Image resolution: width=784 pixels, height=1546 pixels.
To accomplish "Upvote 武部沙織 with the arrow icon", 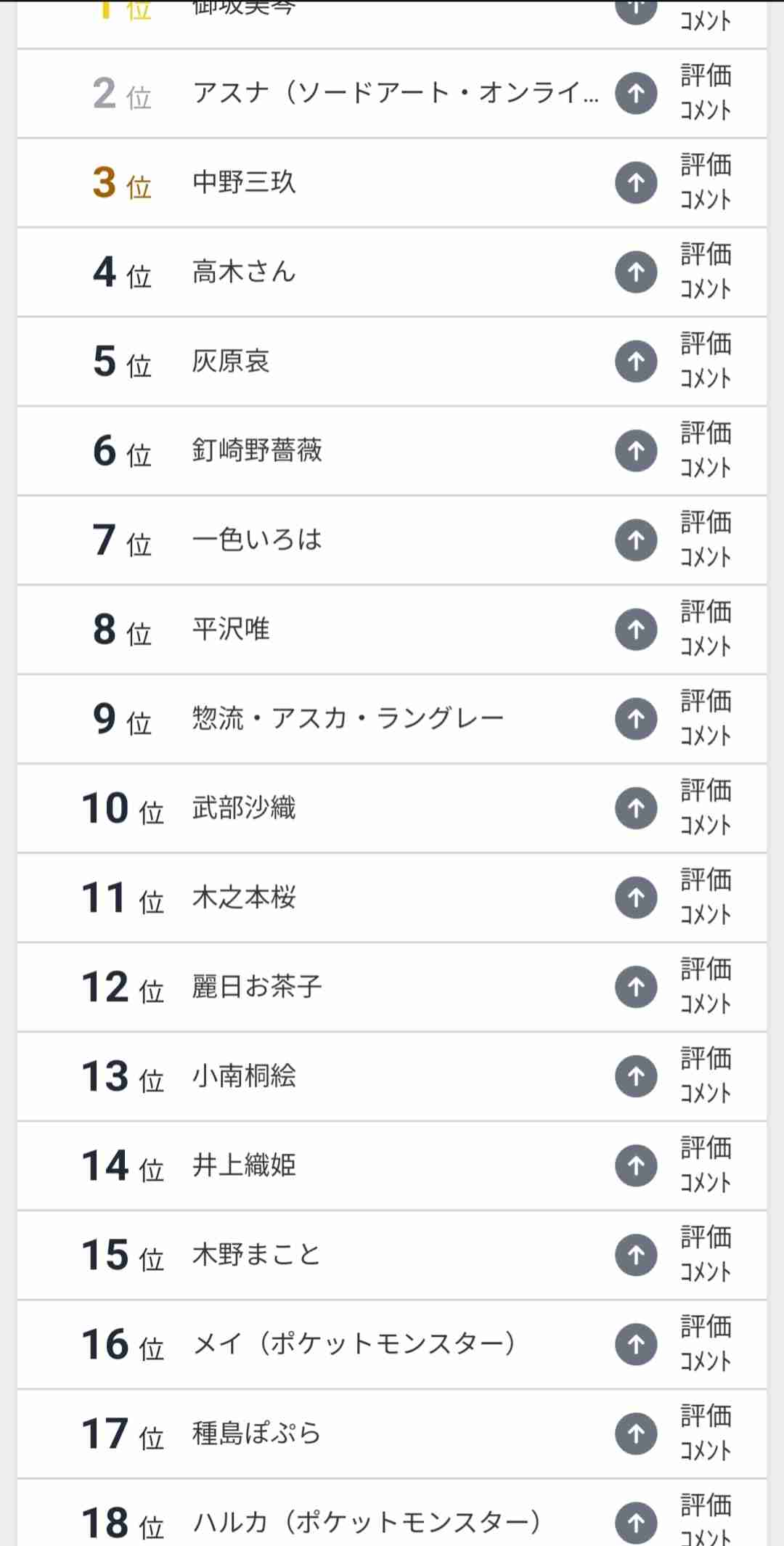I will 636,807.
